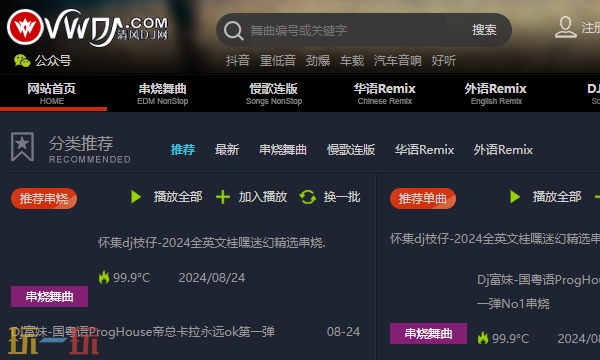Viewport: 600px width, 360px height.
Task: Select the 抖音 hot keyword
Action: 238,60
